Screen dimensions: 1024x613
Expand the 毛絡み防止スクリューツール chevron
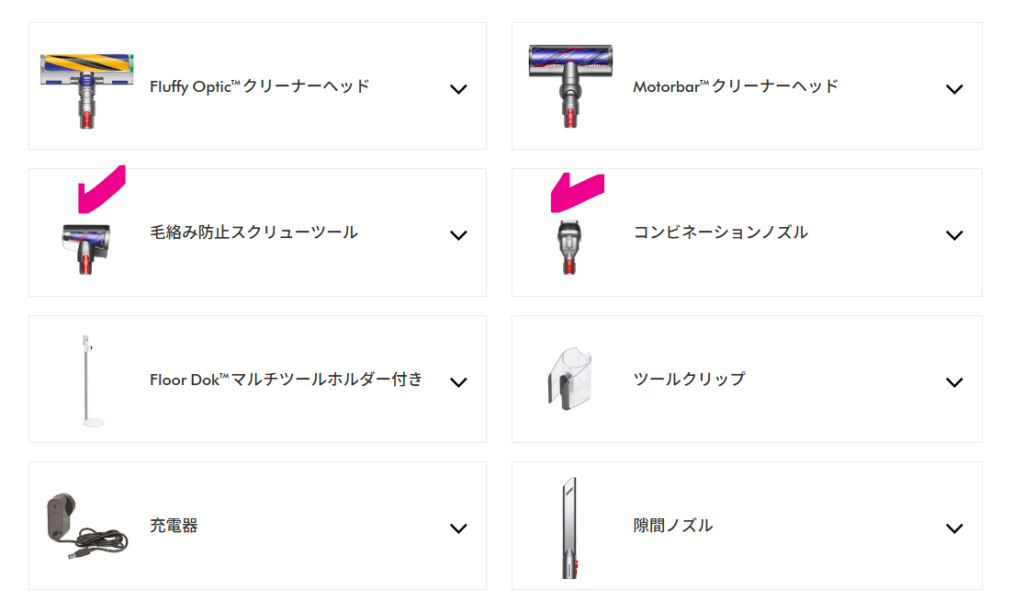click(458, 236)
